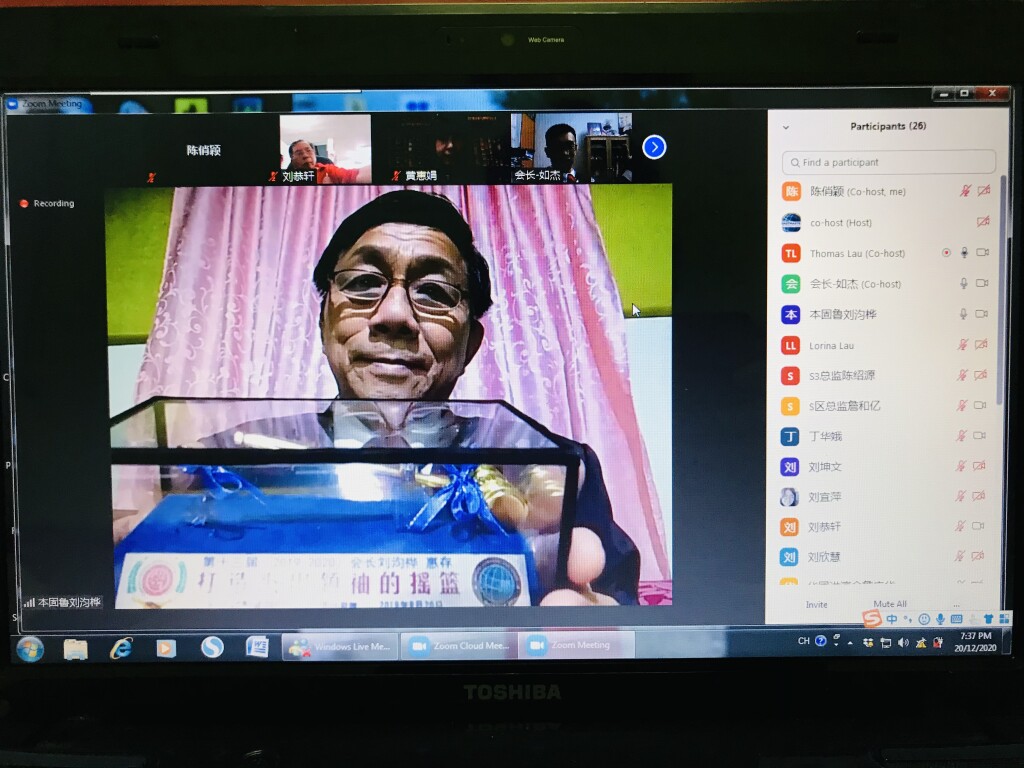Open the more options ellipsis beside Mute All
The height and width of the screenshot is (768, 1024).
point(955,605)
